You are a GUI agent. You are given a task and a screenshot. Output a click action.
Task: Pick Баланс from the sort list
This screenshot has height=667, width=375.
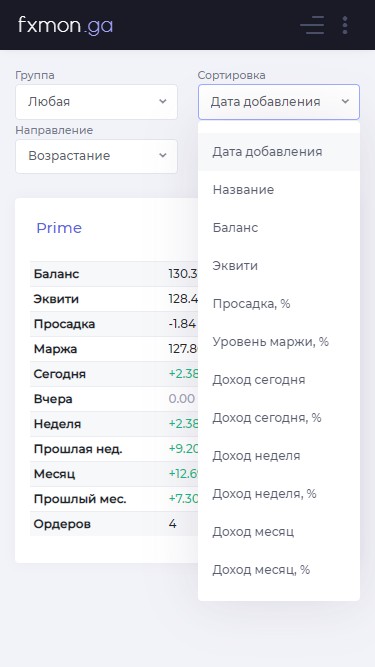279,228
